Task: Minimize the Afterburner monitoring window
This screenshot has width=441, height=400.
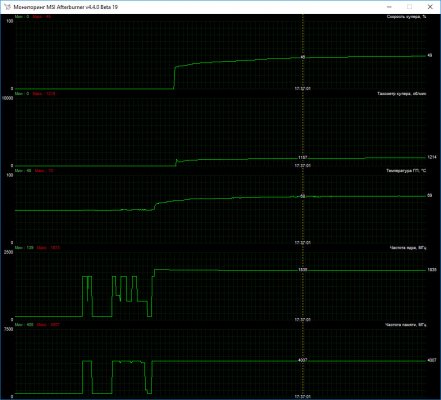Action: tap(389, 7)
